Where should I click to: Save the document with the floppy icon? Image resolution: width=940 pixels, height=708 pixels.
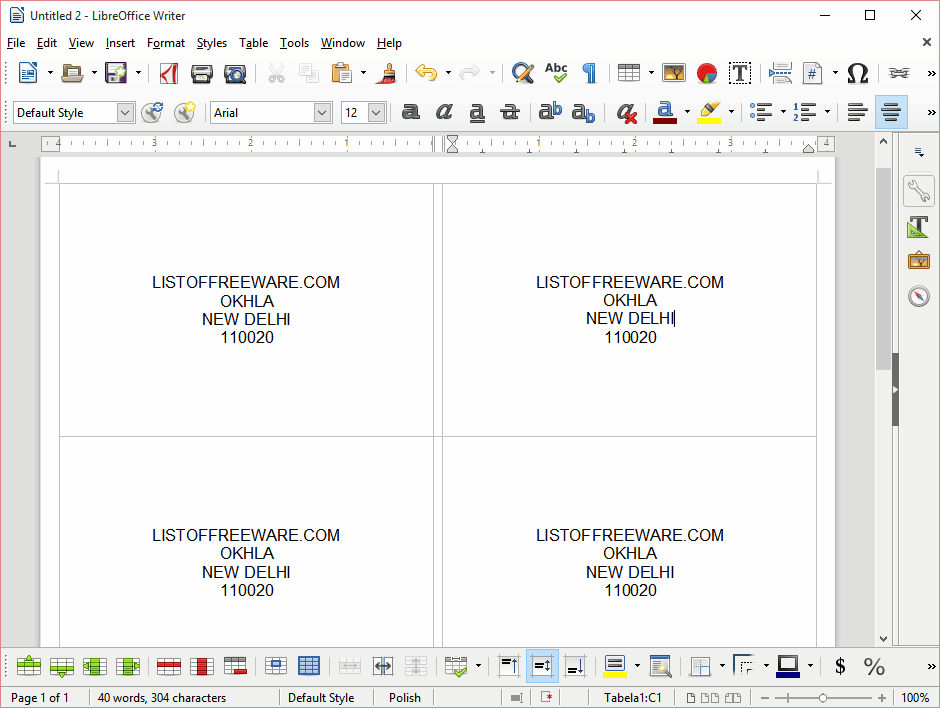[116, 73]
